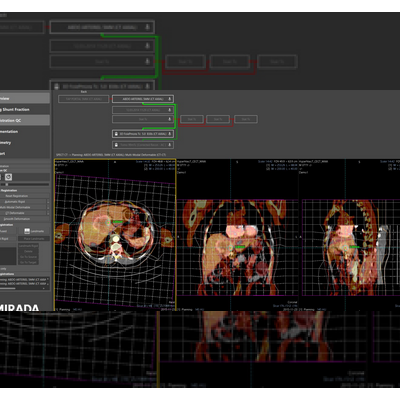This screenshot has height=400, width=400.
Task: Select the Registration QC workflow step
Action: (25, 120)
